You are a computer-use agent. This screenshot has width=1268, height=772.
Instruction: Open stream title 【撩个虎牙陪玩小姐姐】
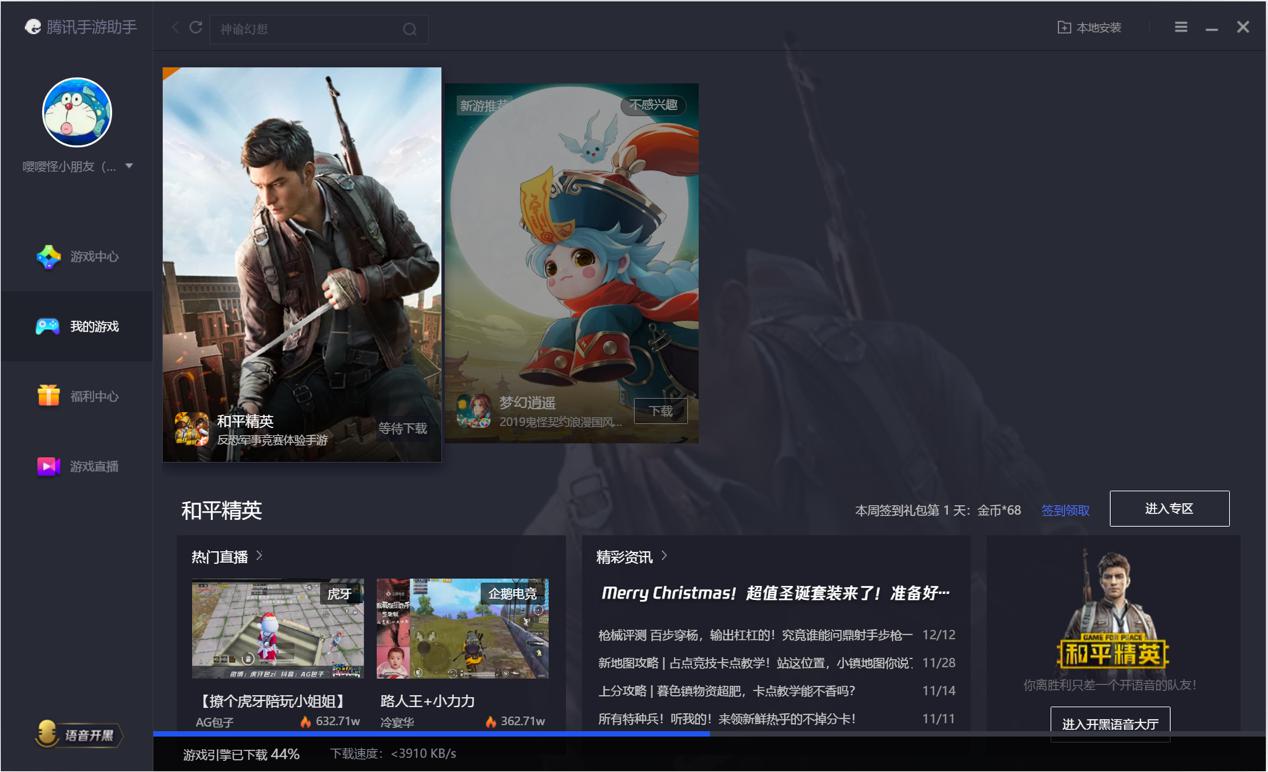[x=271, y=701]
